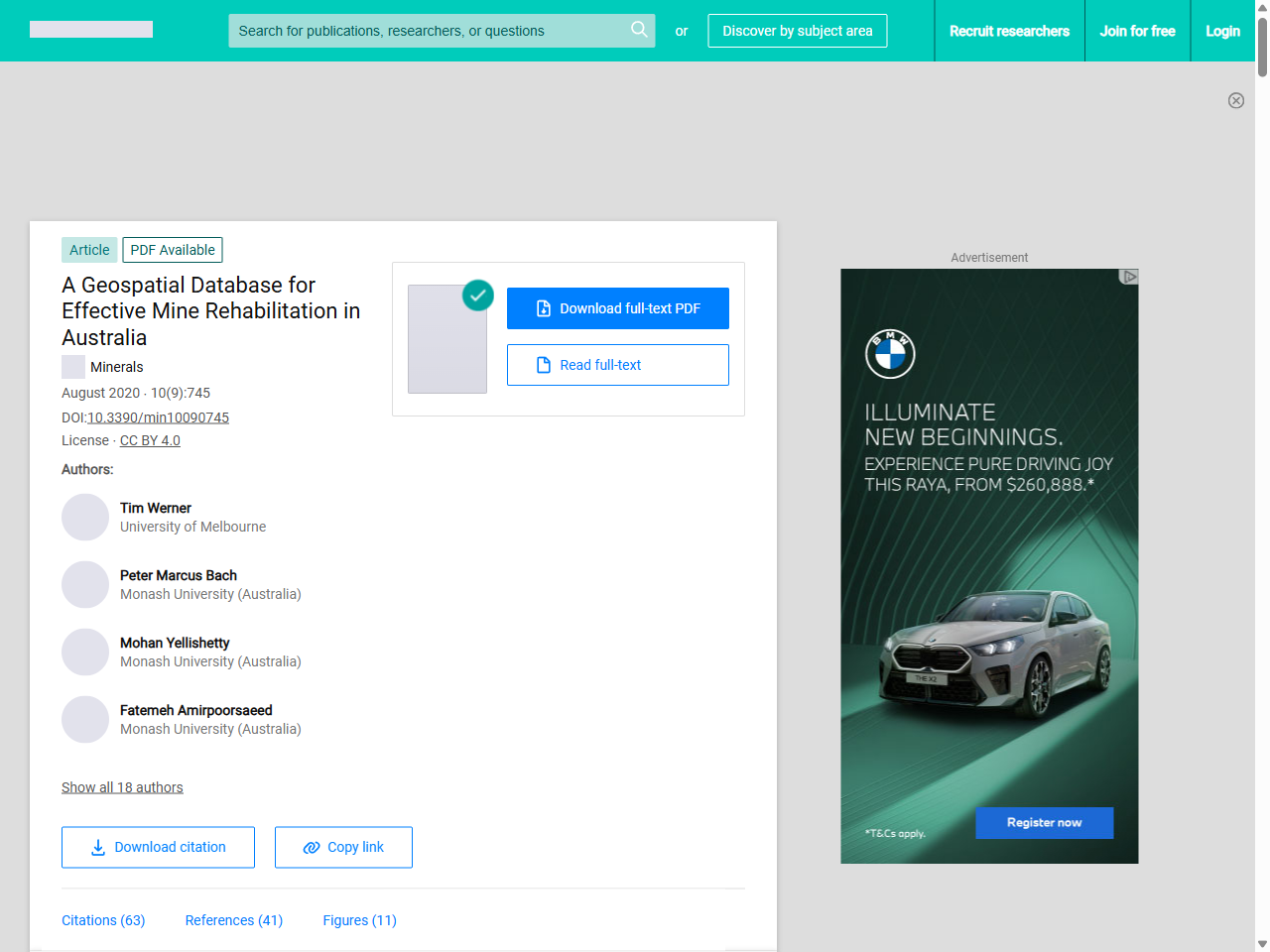Download the full-text PDF
This screenshot has width=1270, height=952.
click(617, 308)
